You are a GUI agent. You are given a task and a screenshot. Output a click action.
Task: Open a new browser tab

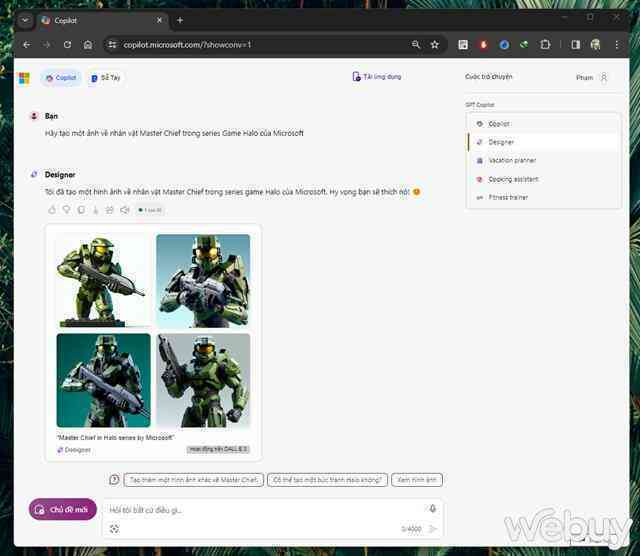click(180, 20)
